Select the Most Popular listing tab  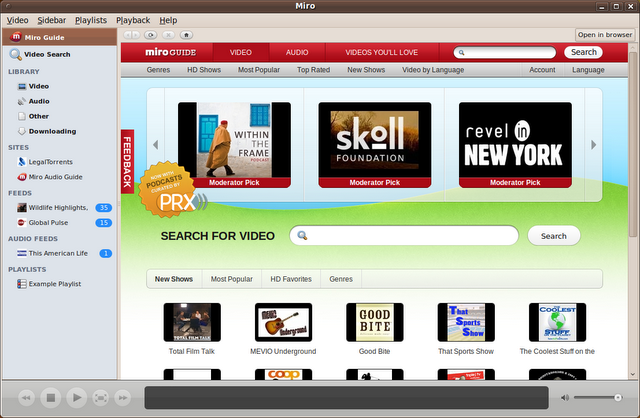tap(231, 279)
